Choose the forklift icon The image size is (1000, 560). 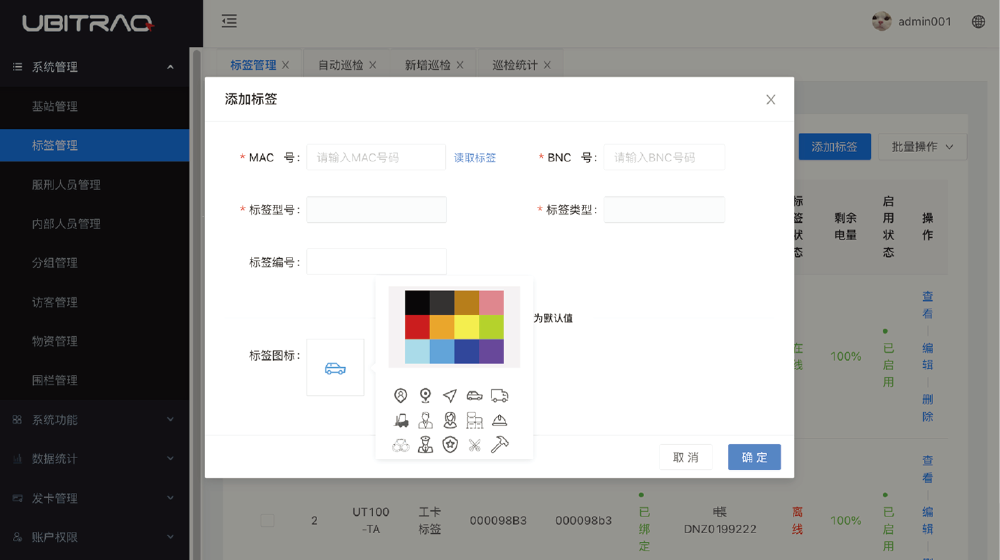pos(401,420)
